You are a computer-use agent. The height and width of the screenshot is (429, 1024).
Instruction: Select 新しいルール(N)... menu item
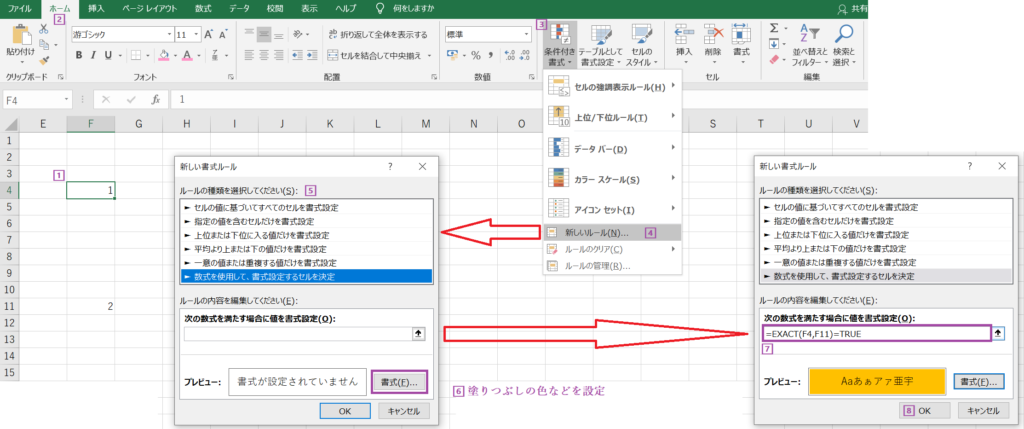tap(613, 232)
